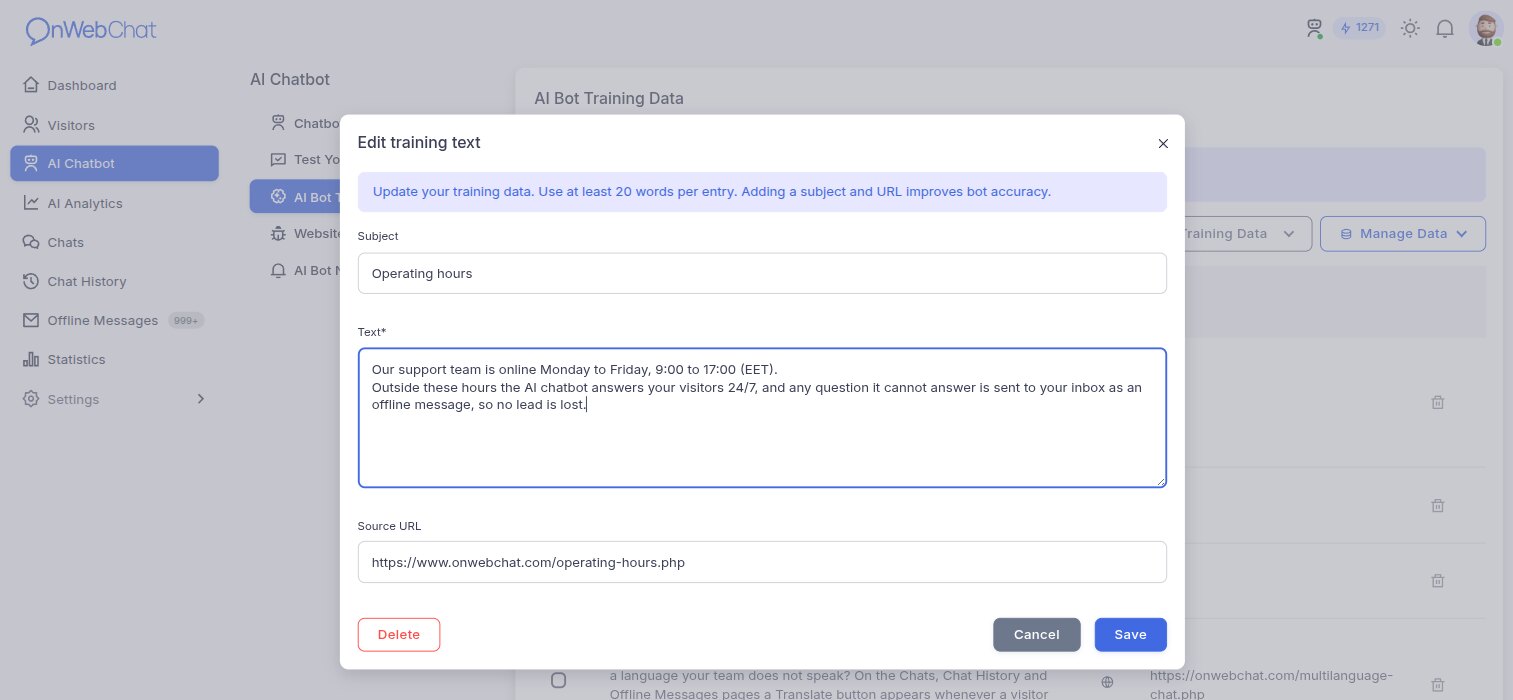This screenshot has height=700, width=1513.
Task: Toggle light mode with the sun icon
Action: click(x=1410, y=29)
